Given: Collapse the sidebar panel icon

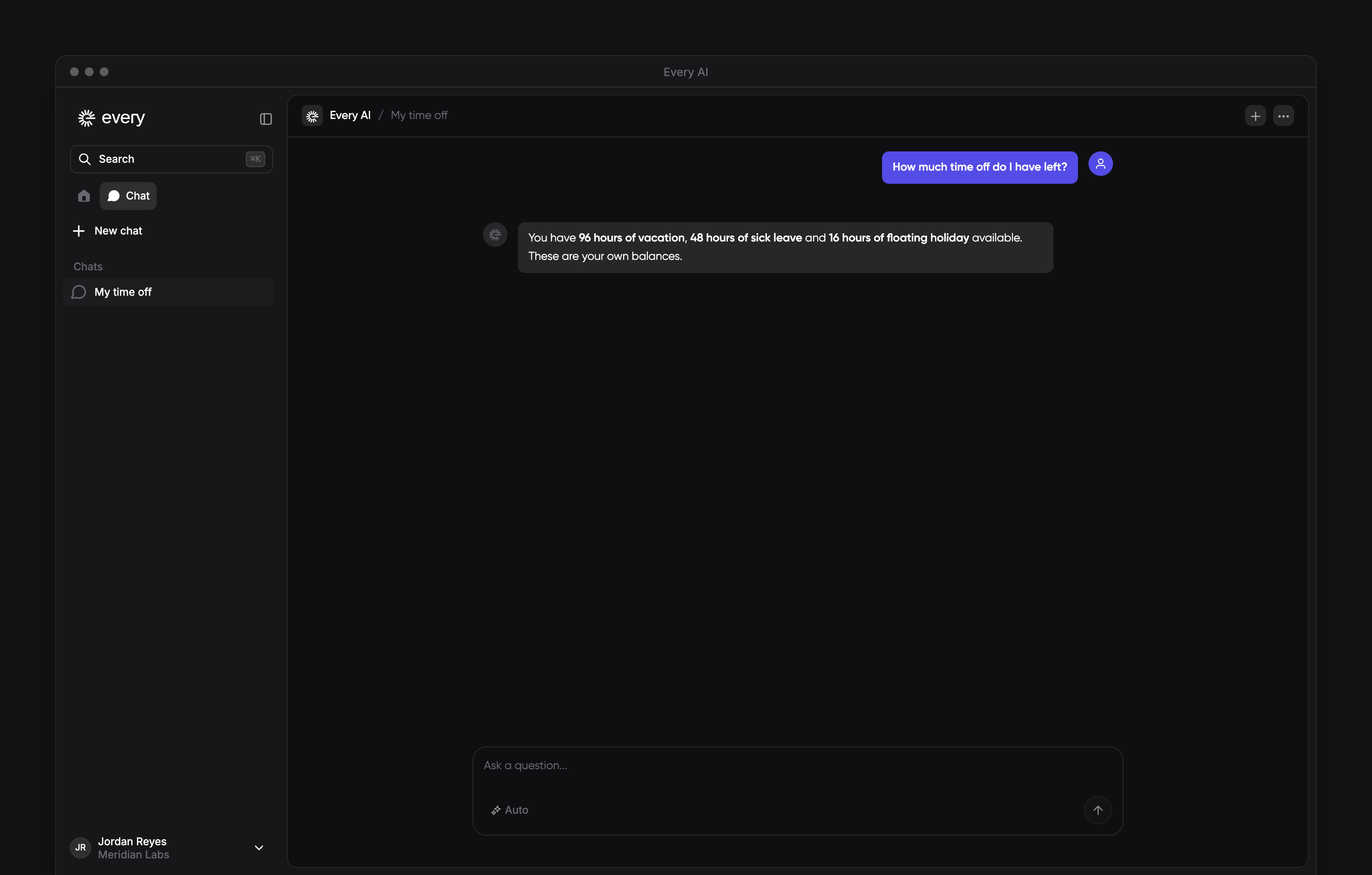Looking at the screenshot, I should click(x=266, y=119).
